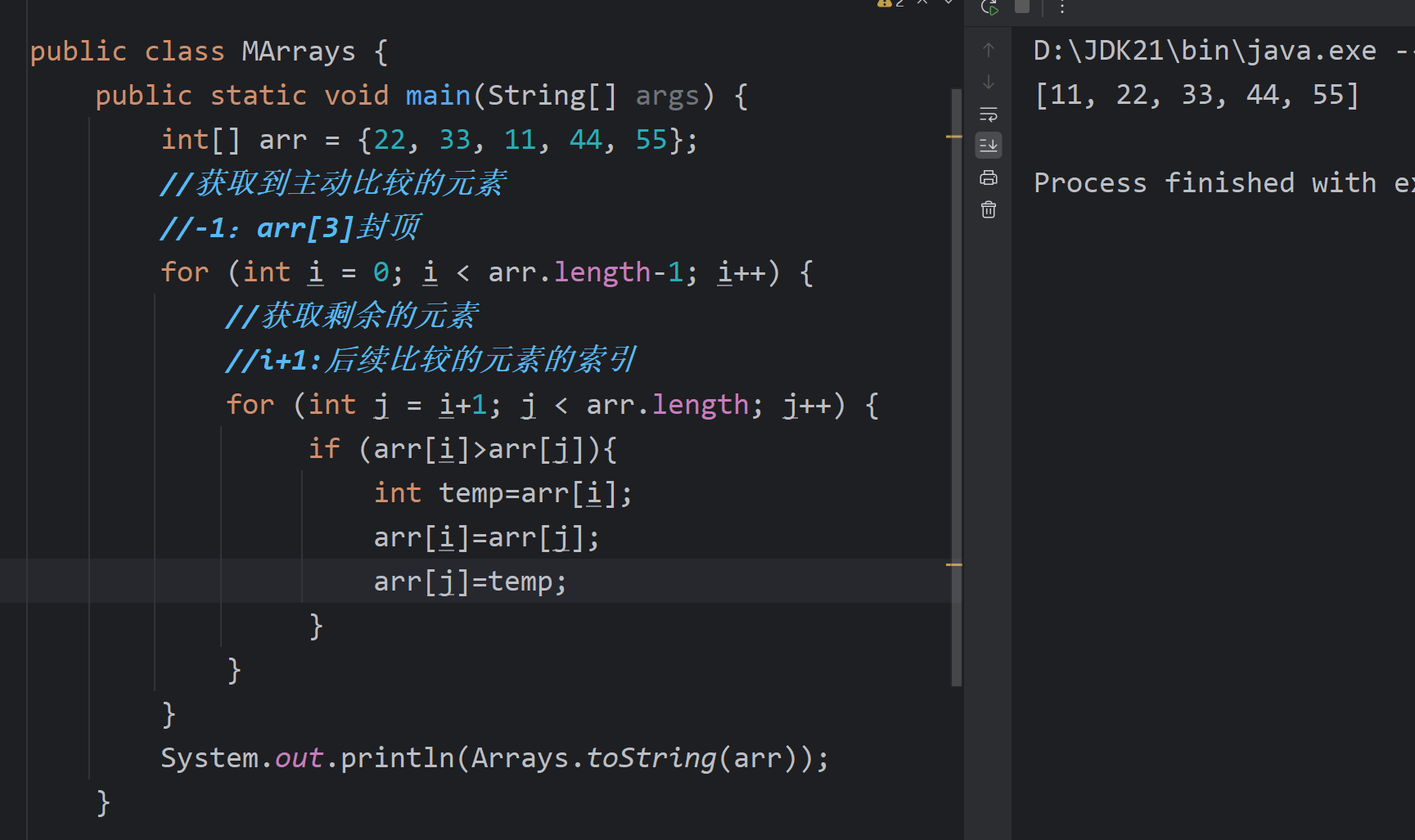Click the Down the Stack Trace arrow

pyautogui.click(x=989, y=82)
